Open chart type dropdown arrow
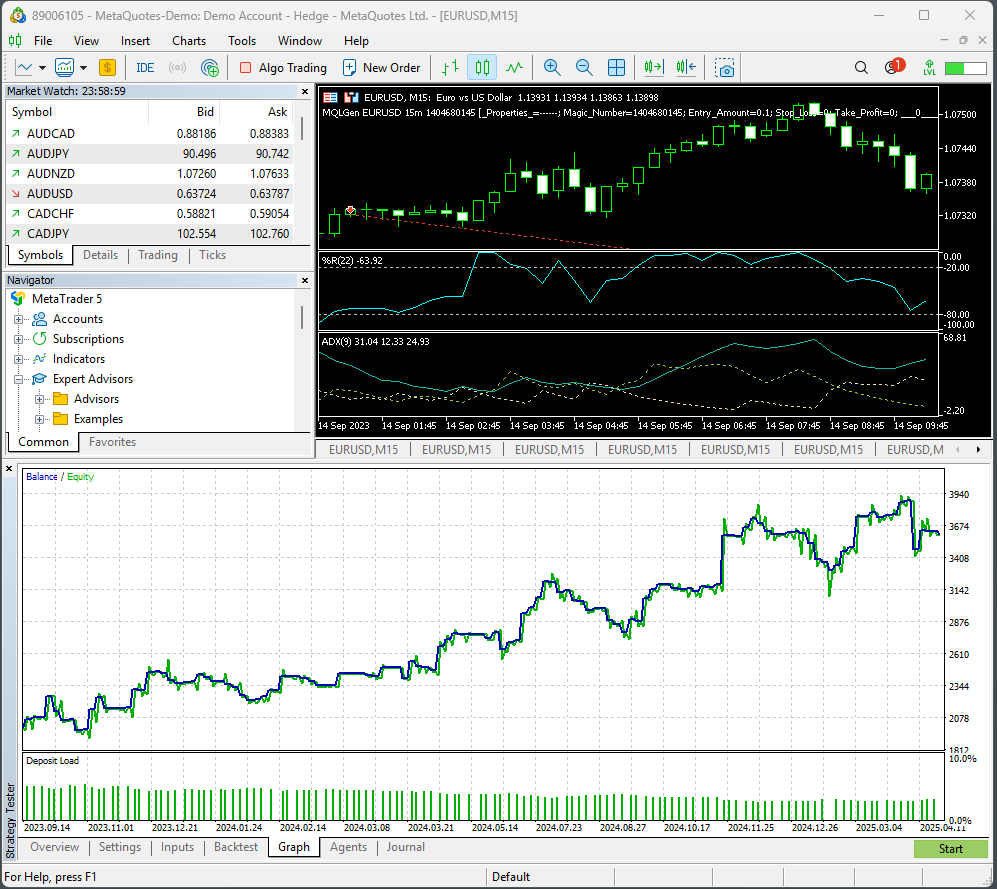The height and width of the screenshot is (889, 997). [x=42, y=67]
